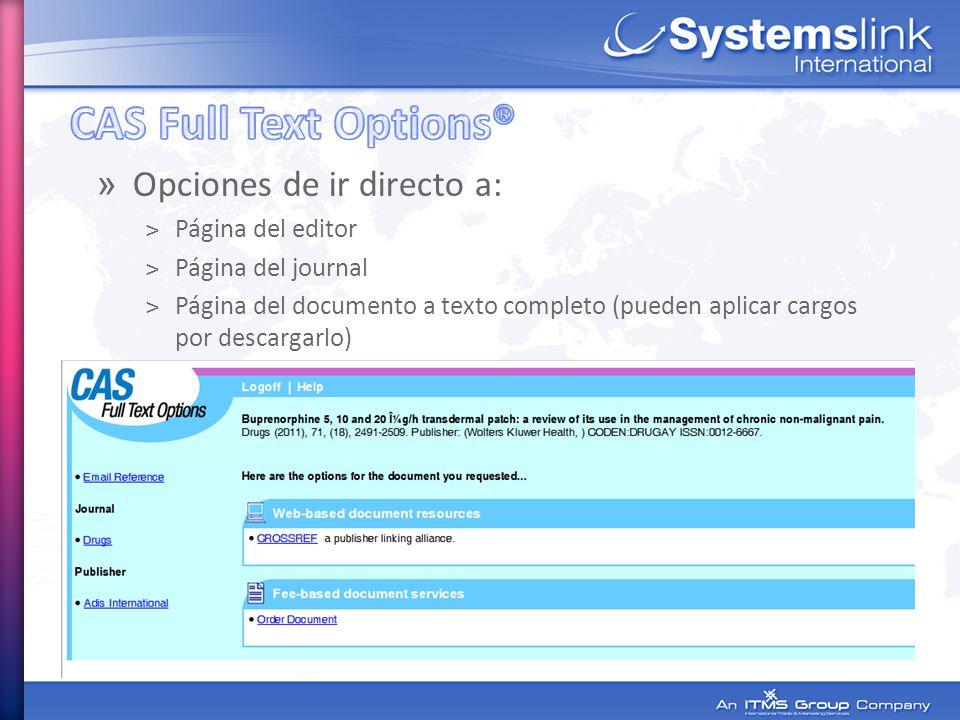
Task: Click the Publisher label in the sidebar
Action: point(100,571)
